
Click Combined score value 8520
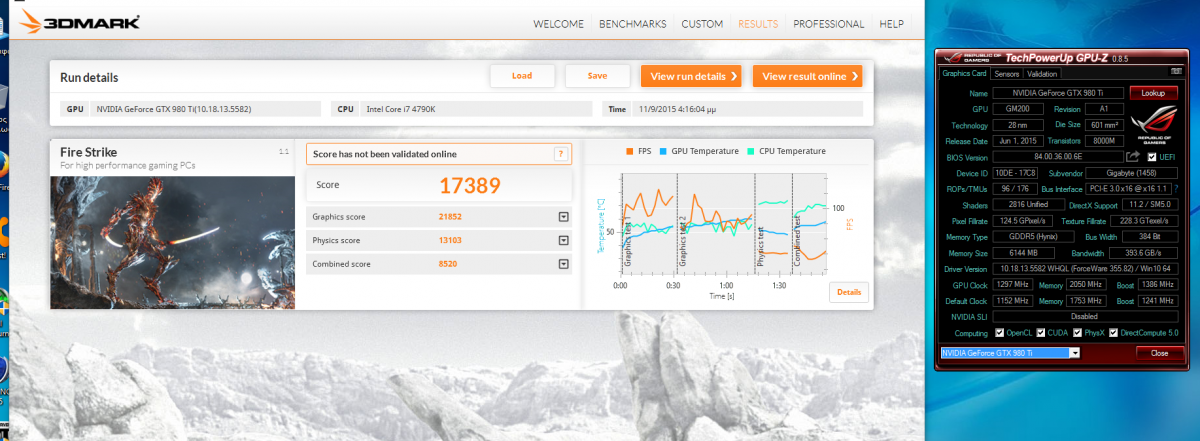pos(449,264)
